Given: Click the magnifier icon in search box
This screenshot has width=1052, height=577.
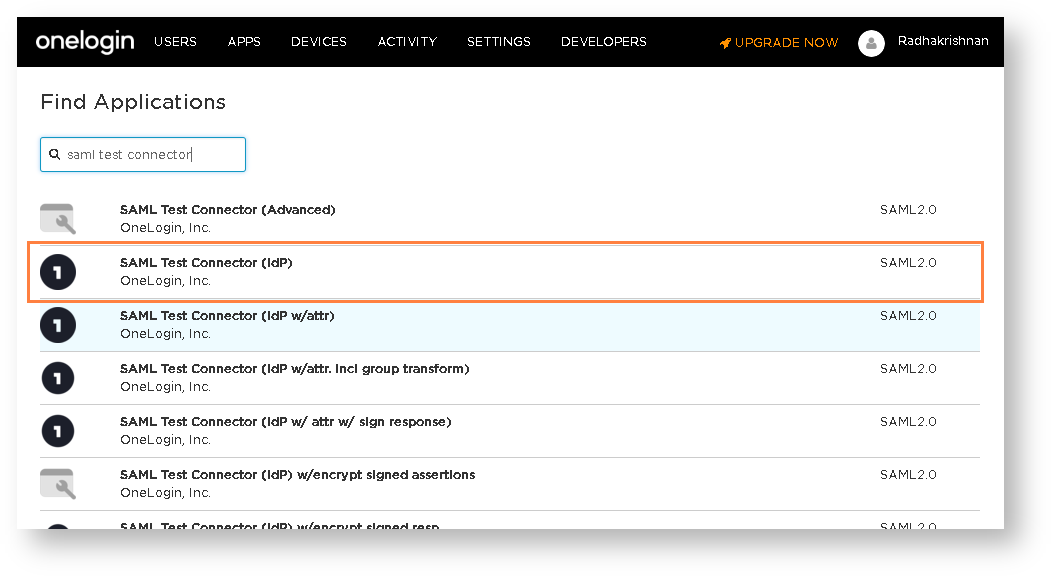Looking at the screenshot, I should (55, 155).
